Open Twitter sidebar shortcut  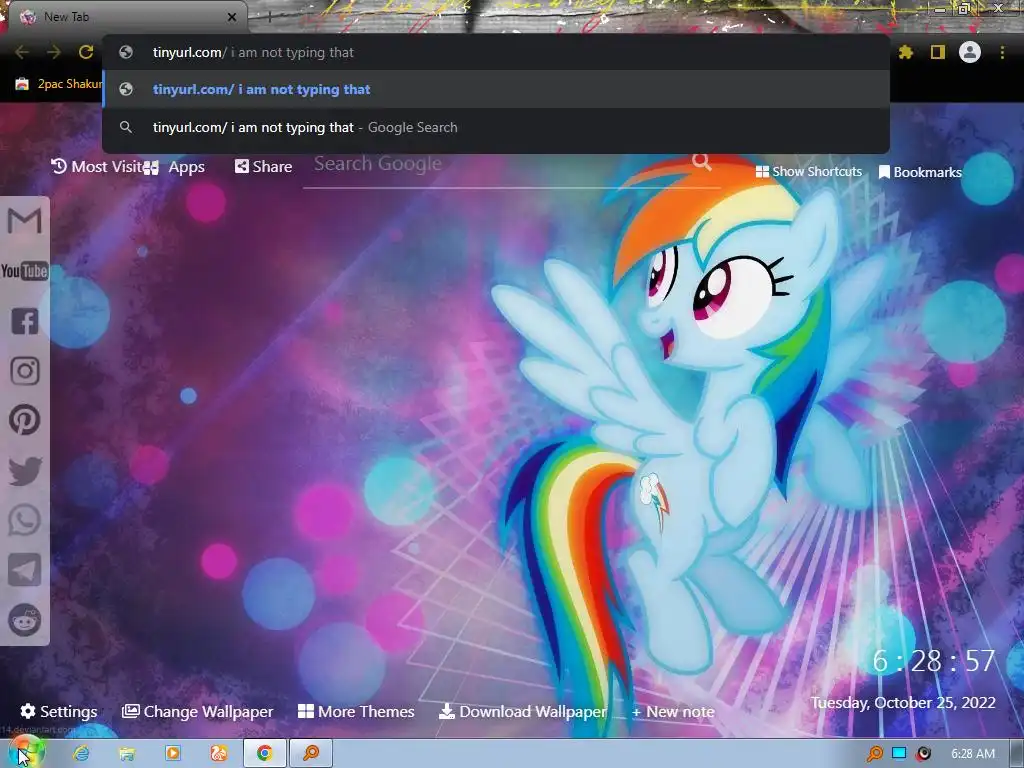(25, 470)
